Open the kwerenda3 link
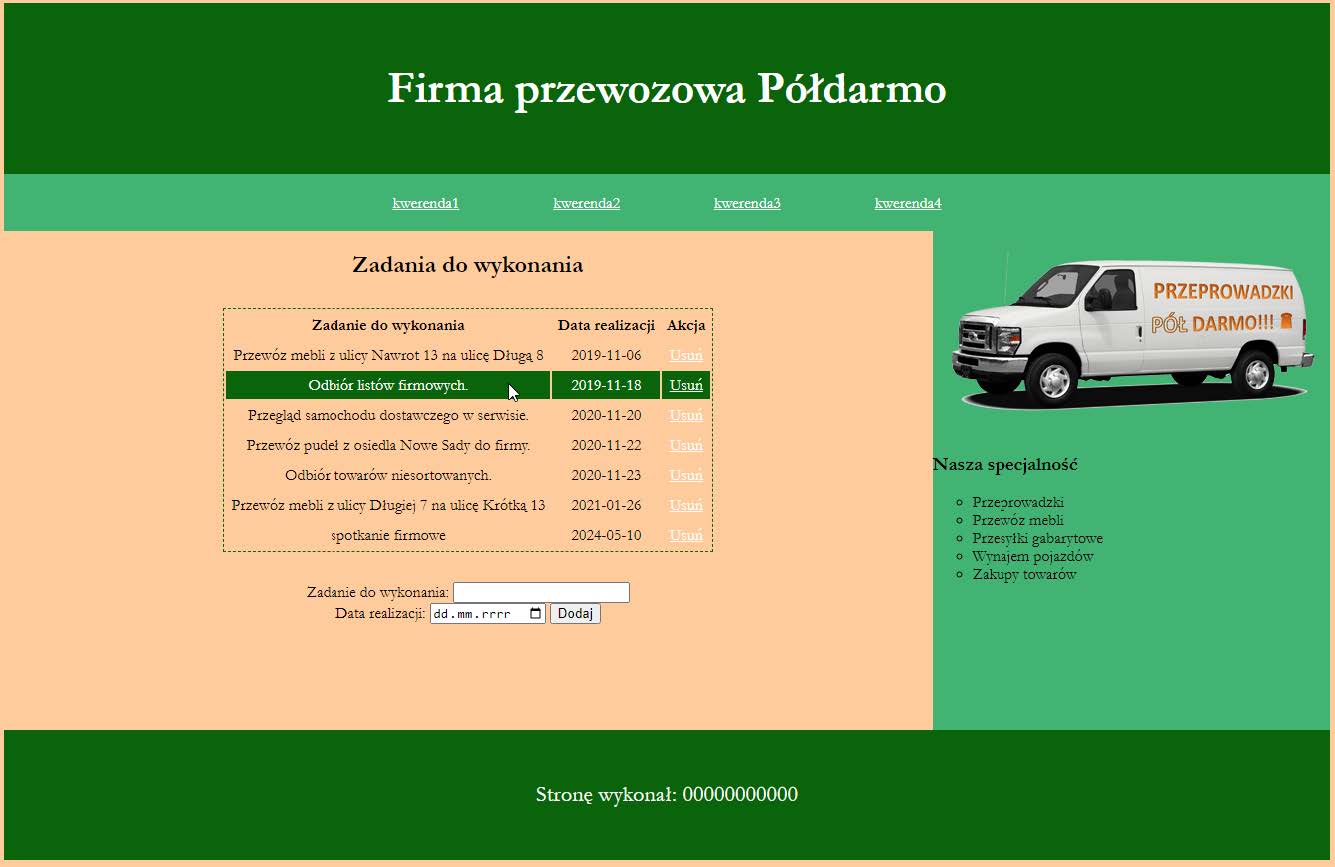Viewport: 1335px width, 867px height. (x=747, y=202)
